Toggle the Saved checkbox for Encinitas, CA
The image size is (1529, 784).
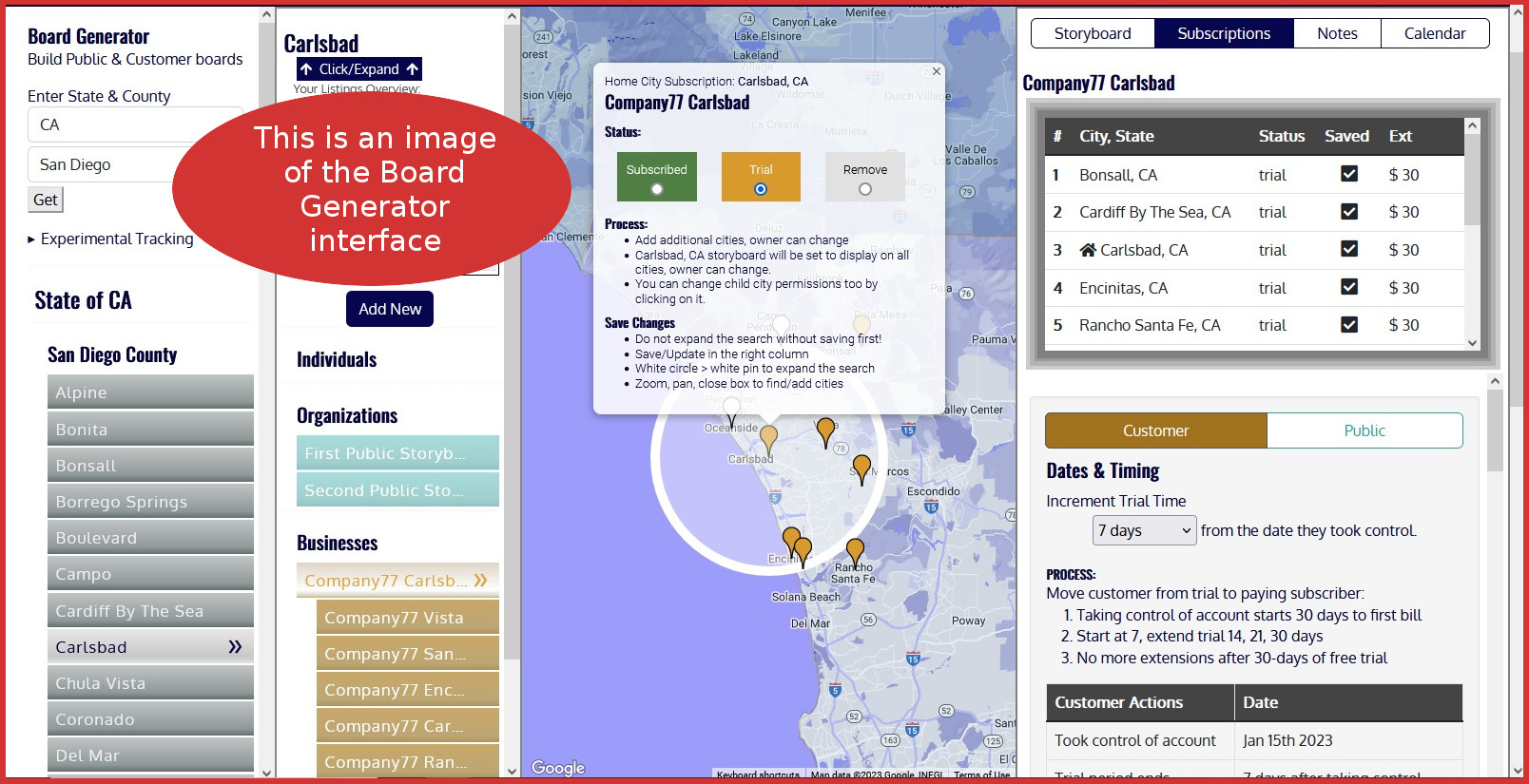[1348, 287]
